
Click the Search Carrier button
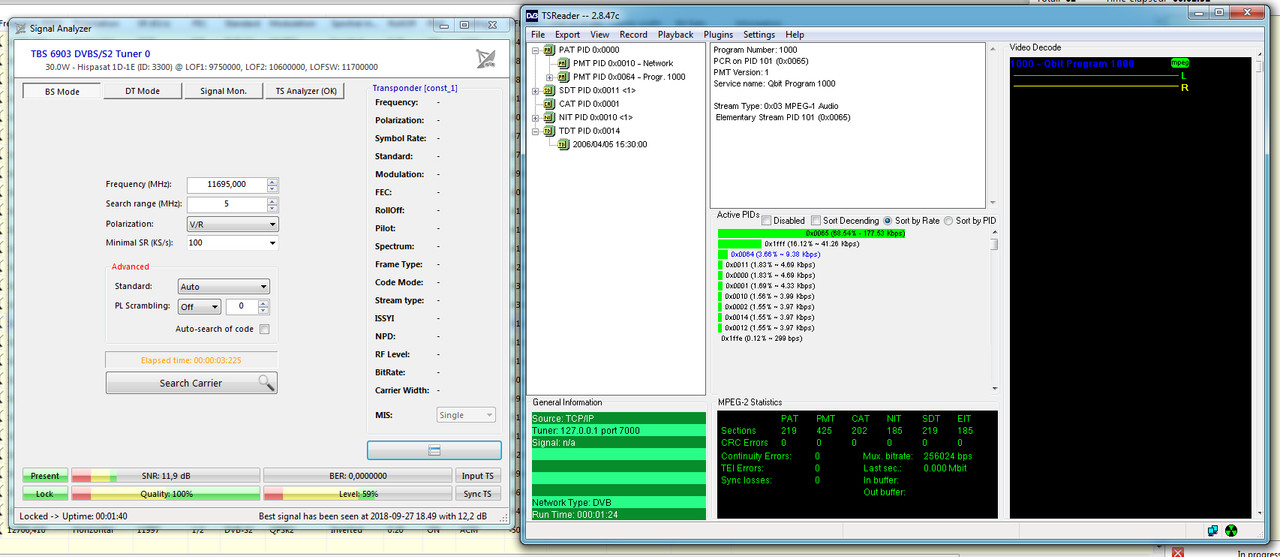(x=191, y=383)
